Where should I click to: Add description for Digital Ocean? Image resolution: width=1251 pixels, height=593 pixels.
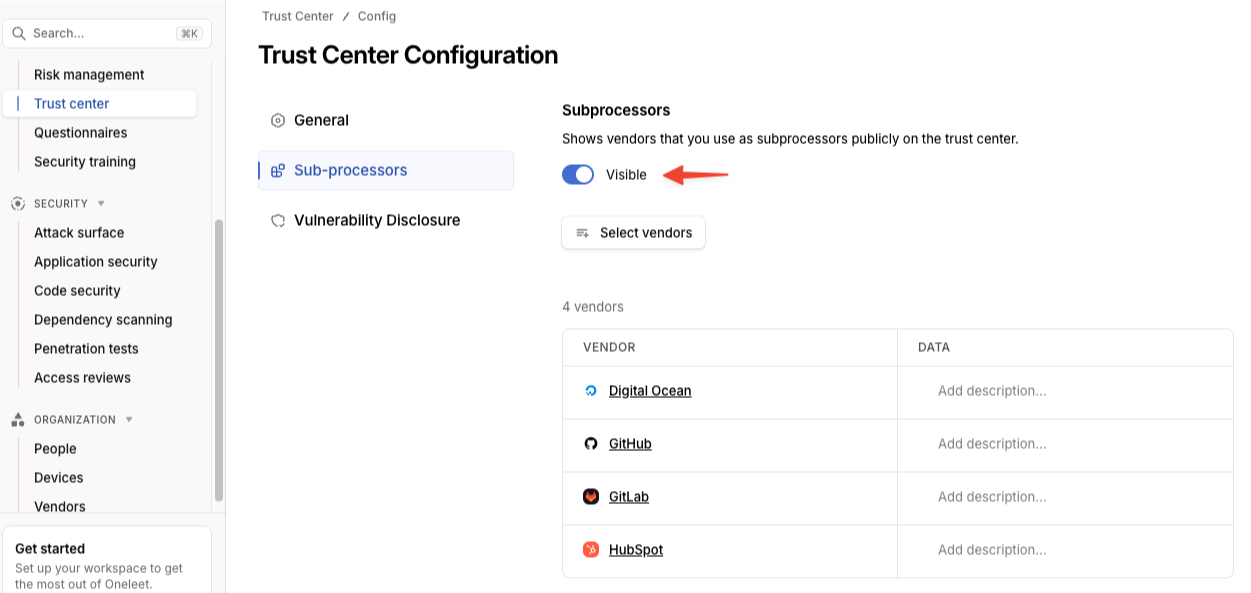coord(992,391)
